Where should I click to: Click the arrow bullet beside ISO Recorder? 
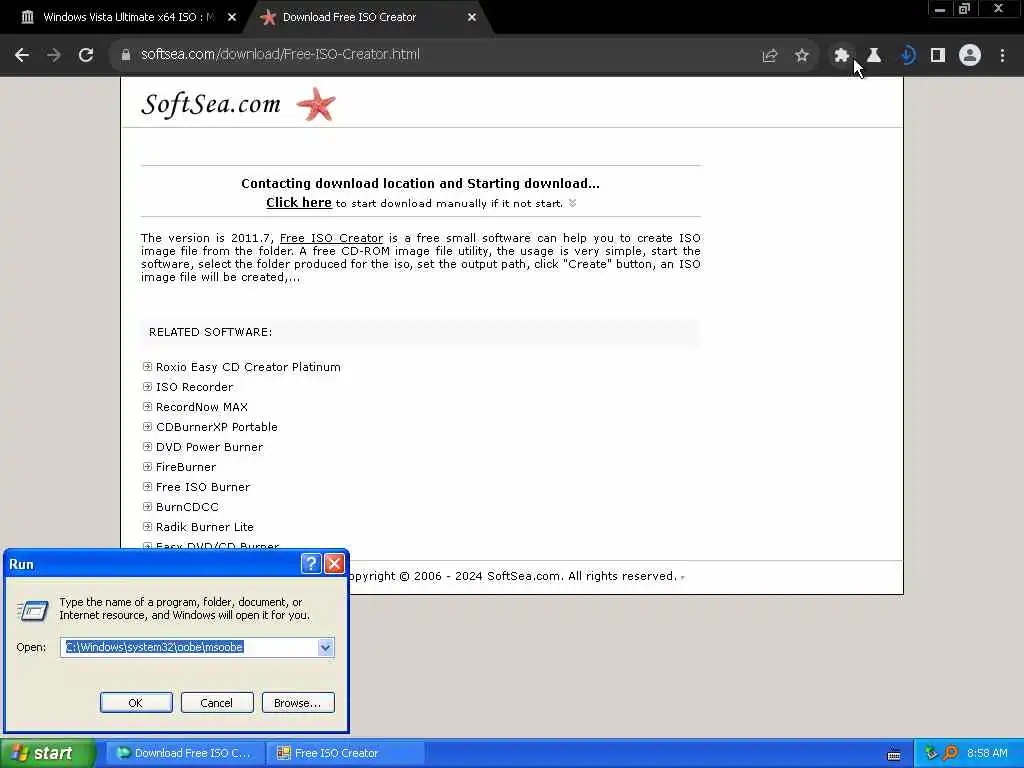[x=148, y=387]
